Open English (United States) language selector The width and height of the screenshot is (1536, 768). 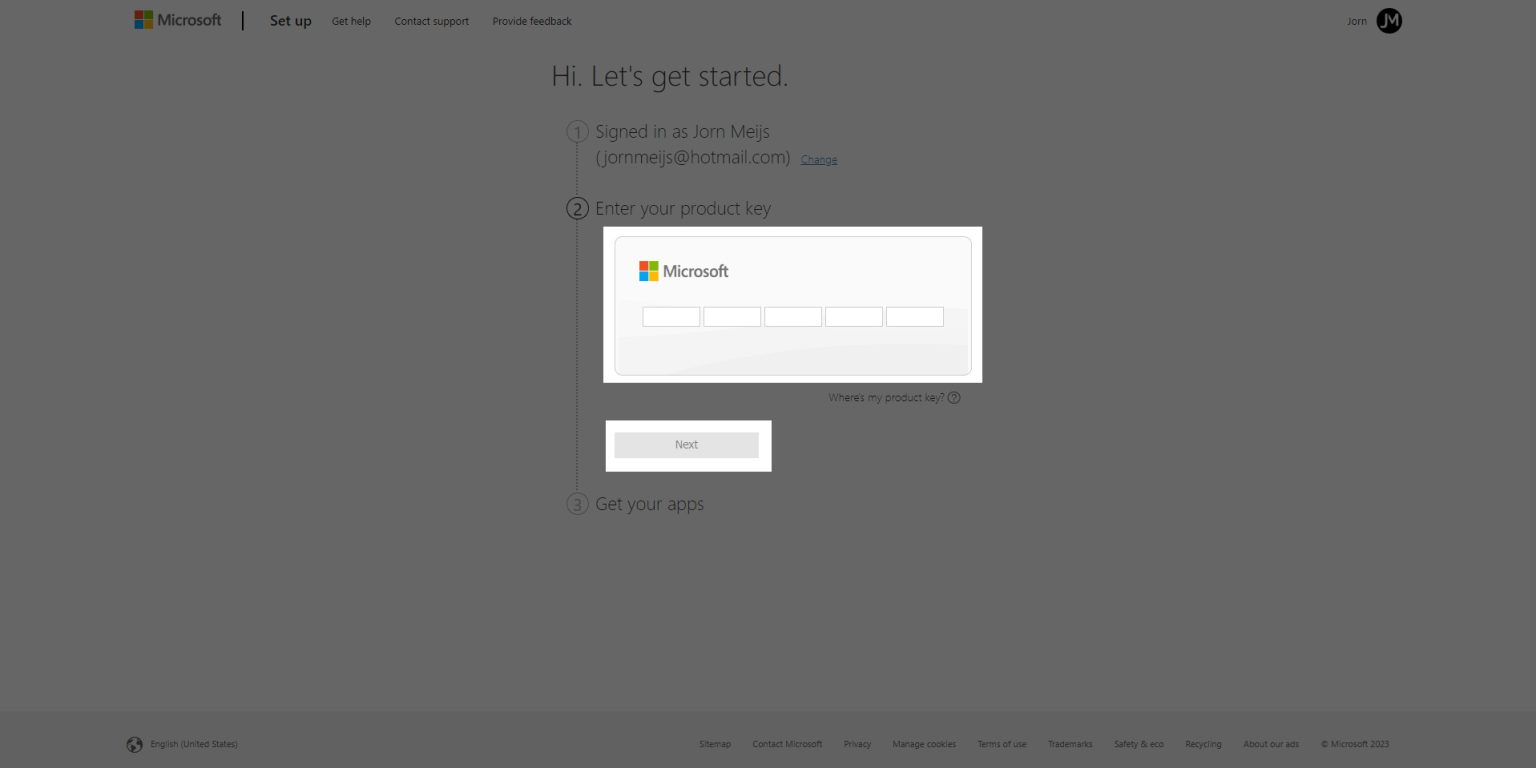[194, 744]
